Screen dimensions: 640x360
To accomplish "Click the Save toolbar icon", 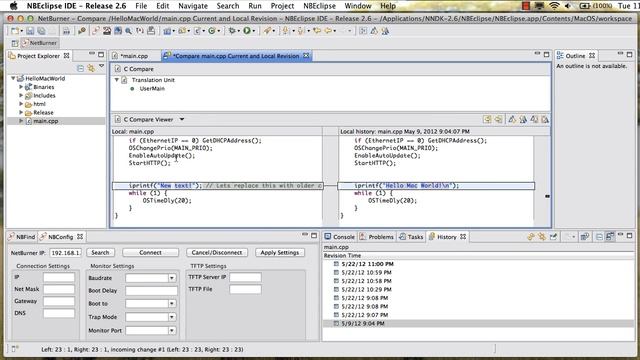I will pos(30,31).
